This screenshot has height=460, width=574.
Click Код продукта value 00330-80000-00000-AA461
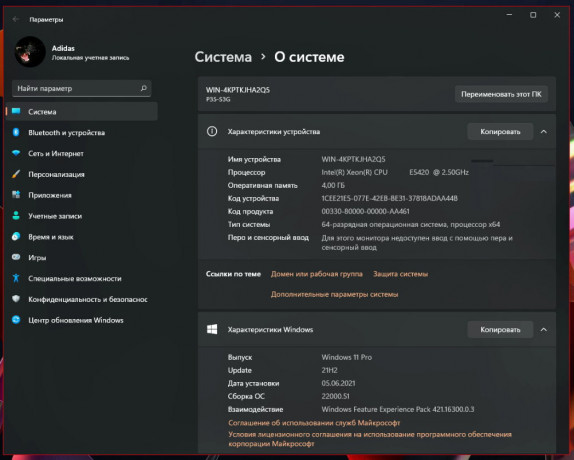click(365, 211)
